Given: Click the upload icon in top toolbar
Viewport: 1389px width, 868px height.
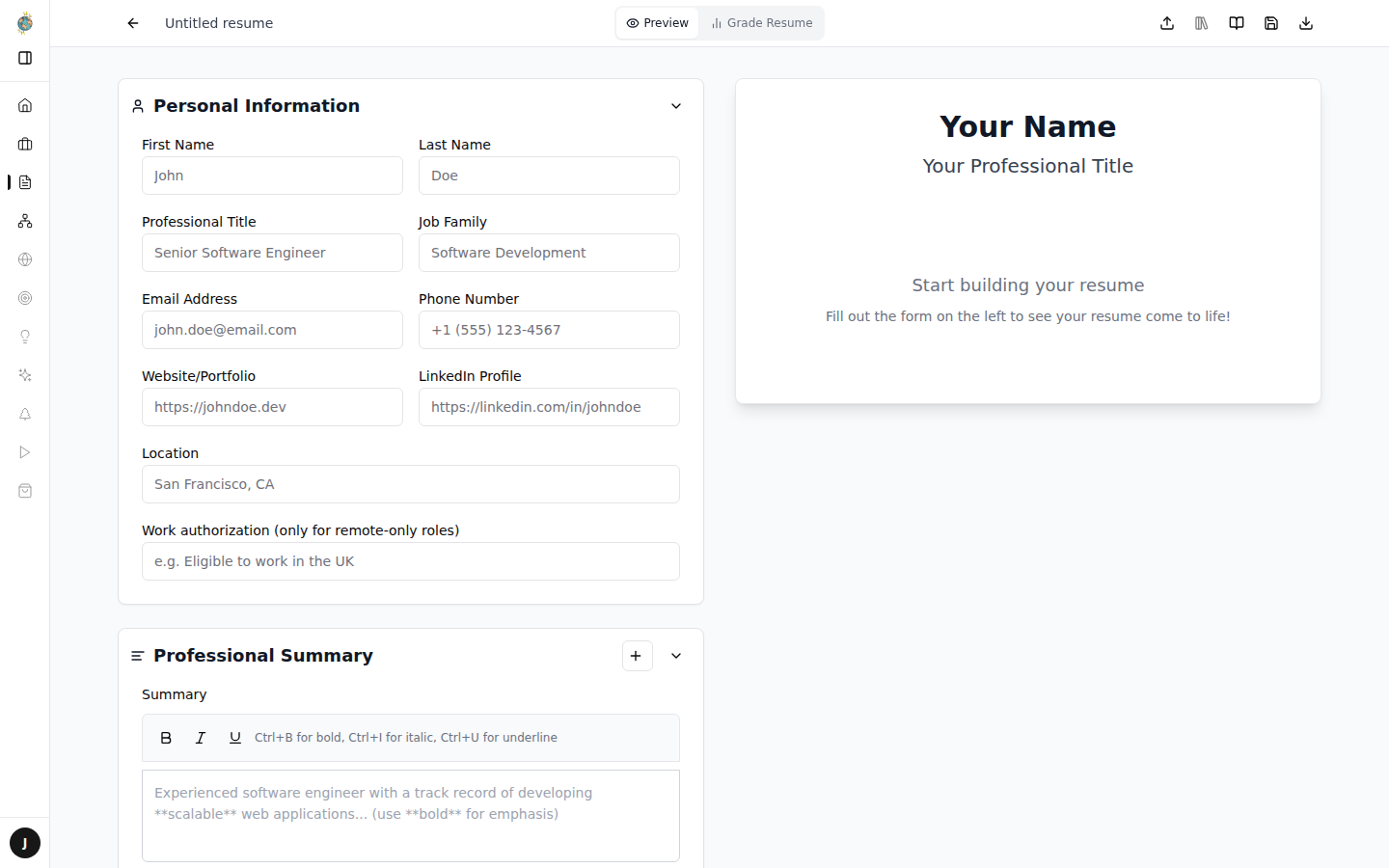Looking at the screenshot, I should tap(1167, 23).
